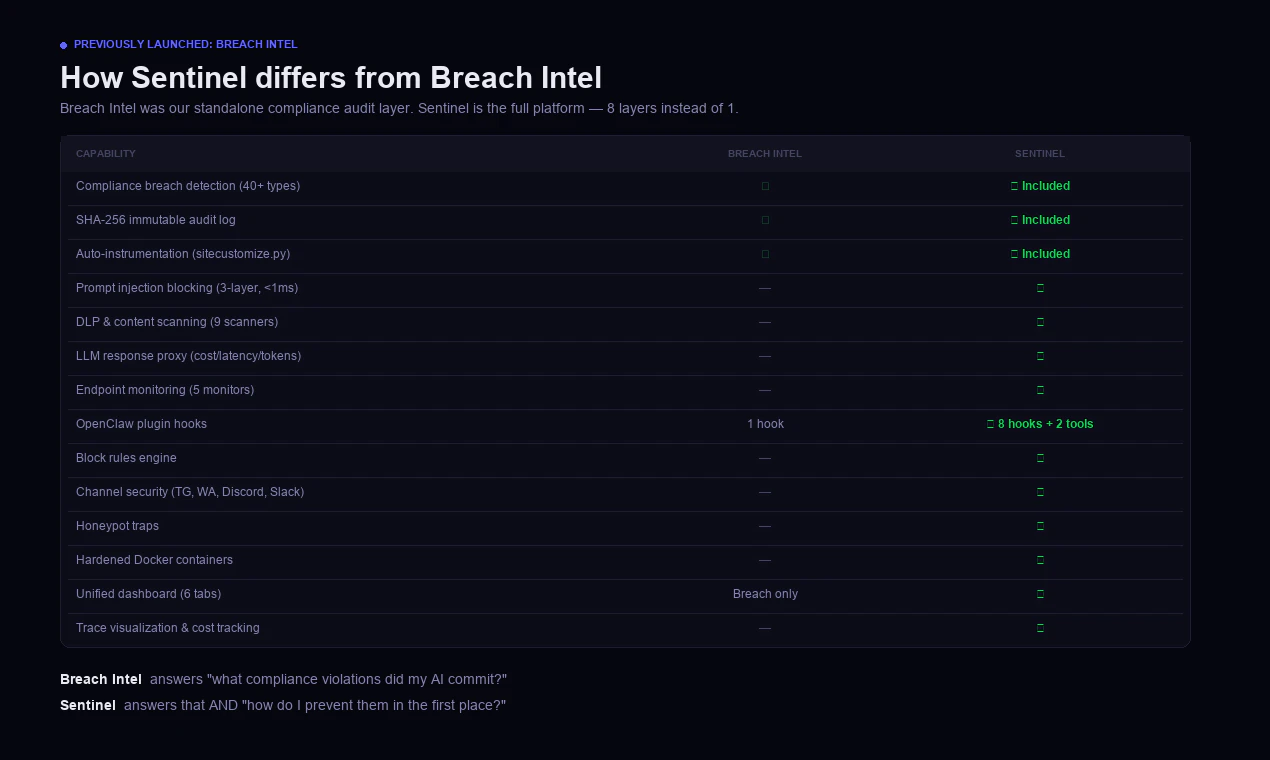This screenshot has width=1270, height=760.
Task: Click Breach Intel checkmark for Auto-instrumentation row
Action: 765,254
